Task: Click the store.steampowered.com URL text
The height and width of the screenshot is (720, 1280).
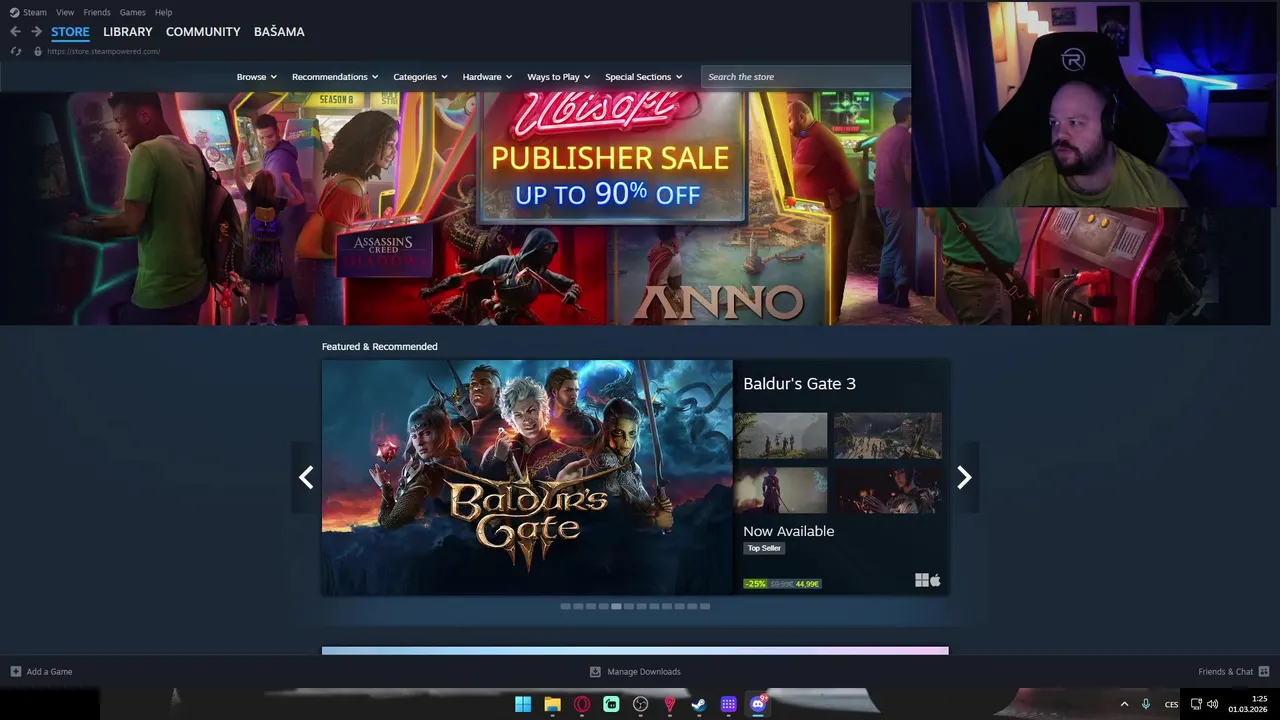Action: pos(103,51)
